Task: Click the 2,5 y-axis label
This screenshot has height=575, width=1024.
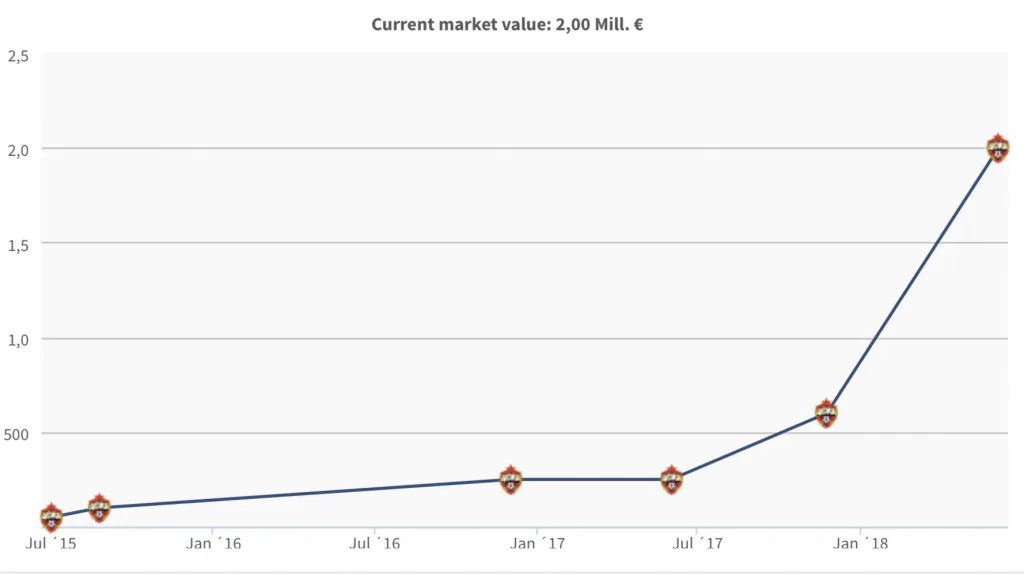Action: click(17, 56)
